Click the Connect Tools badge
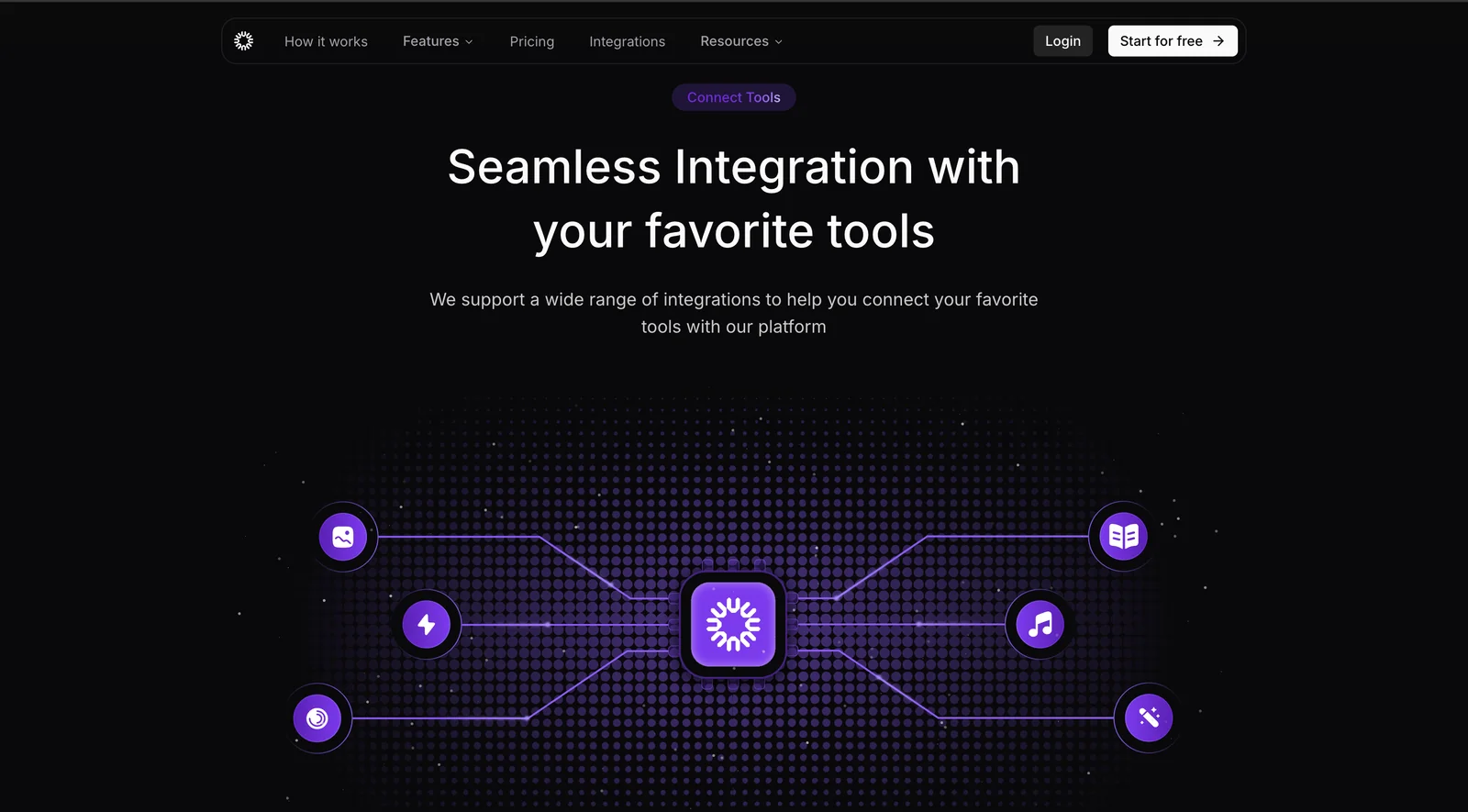The image size is (1468, 812). (x=734, y=97)
